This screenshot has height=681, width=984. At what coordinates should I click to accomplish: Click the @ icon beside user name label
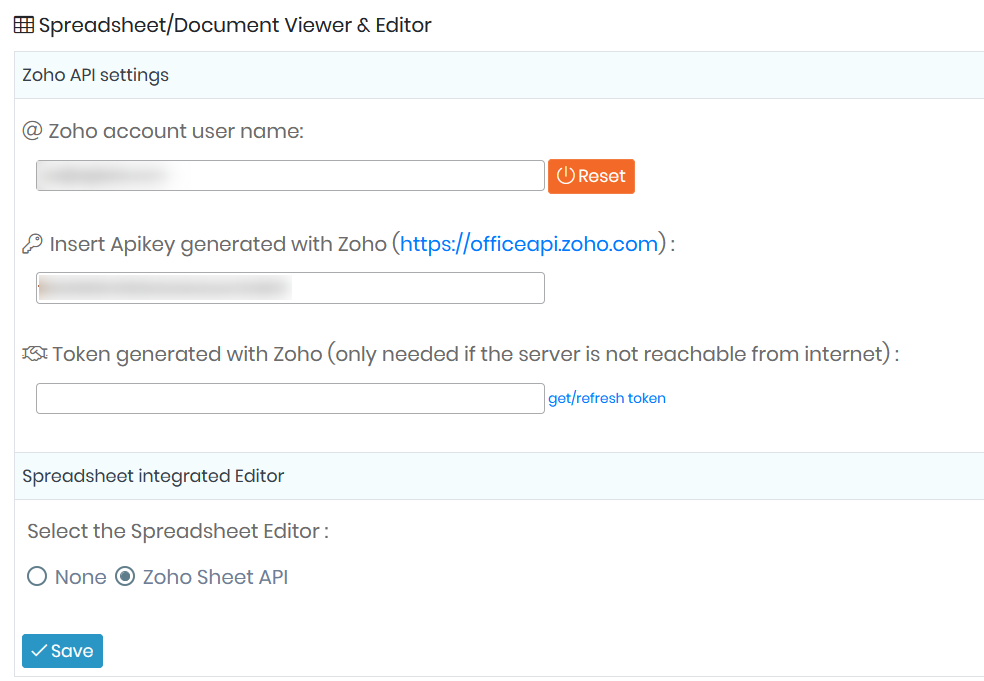tap(32, 131)
